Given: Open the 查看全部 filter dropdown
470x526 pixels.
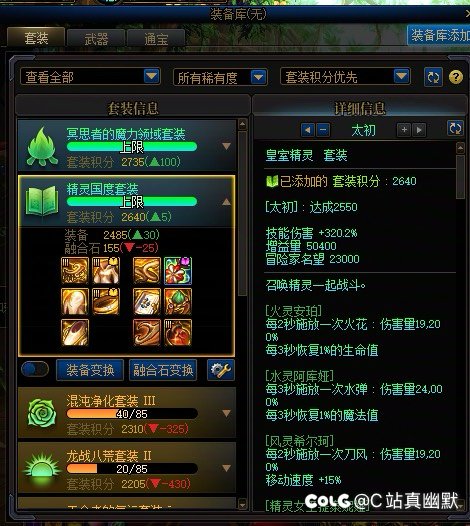Looking at the screenshot, I should pyautogui.click(x=90, y=77).
